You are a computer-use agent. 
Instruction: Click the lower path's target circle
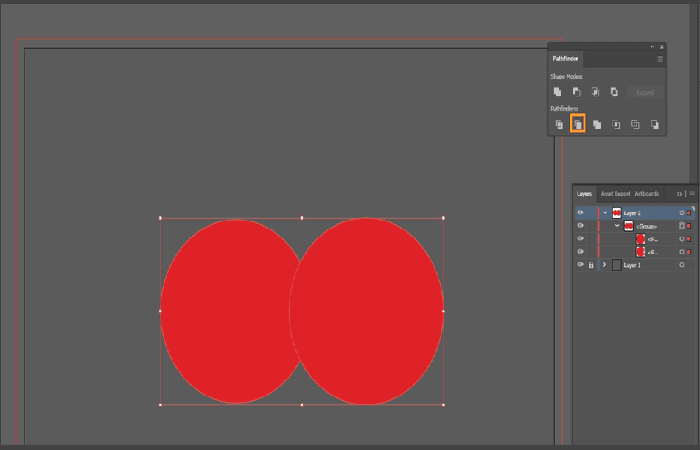[x=682, y=252]
